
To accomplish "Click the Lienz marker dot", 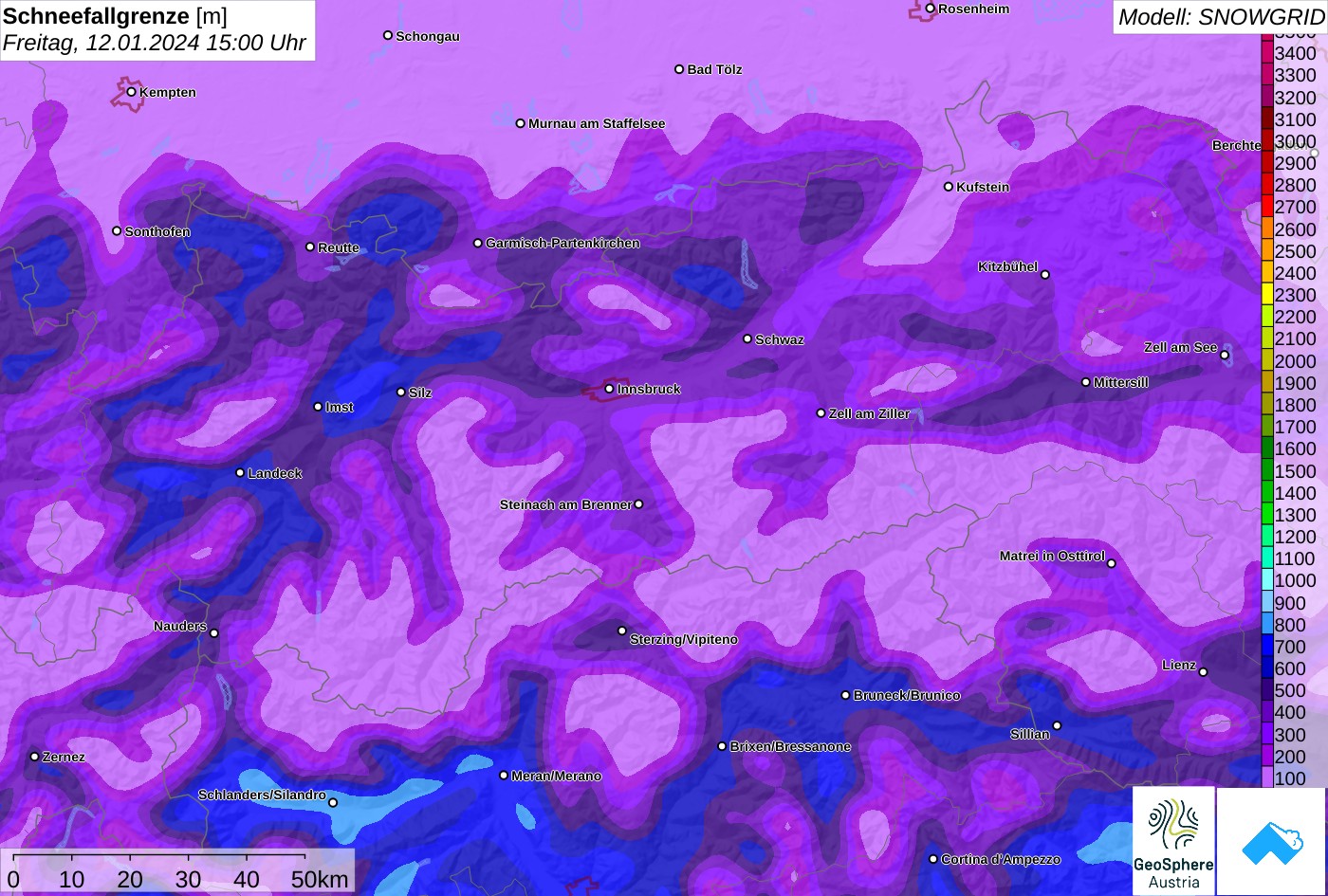I will [x=1203, y=672].
